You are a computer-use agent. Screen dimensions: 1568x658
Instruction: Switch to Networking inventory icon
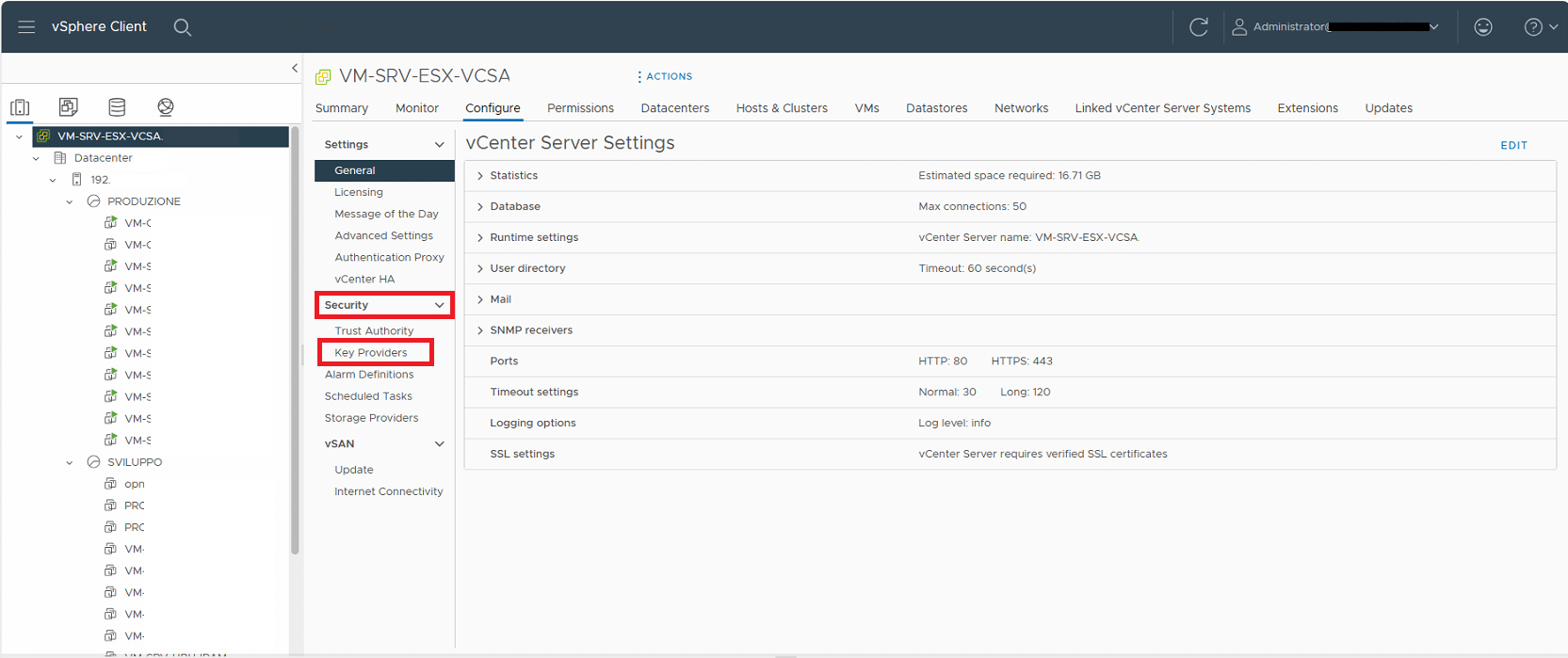pyautogui.click(x=166, y=107)
